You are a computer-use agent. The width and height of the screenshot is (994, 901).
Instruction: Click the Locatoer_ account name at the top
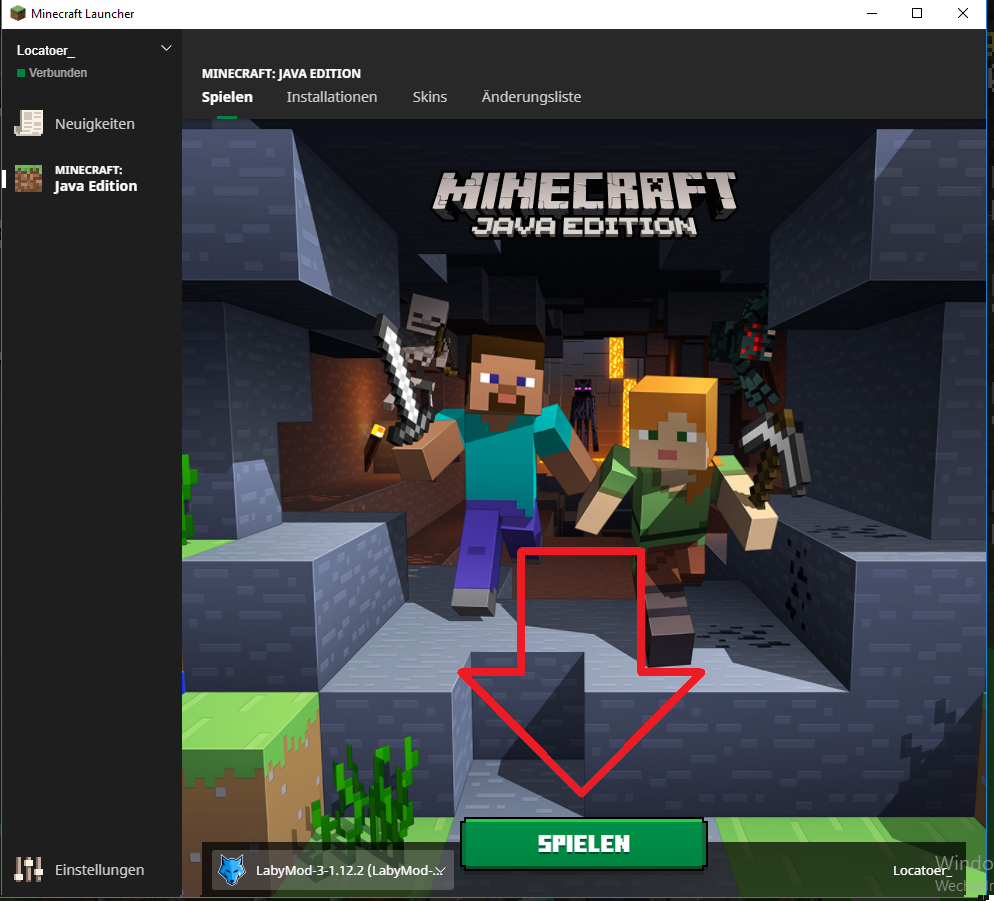coord(45,50)
